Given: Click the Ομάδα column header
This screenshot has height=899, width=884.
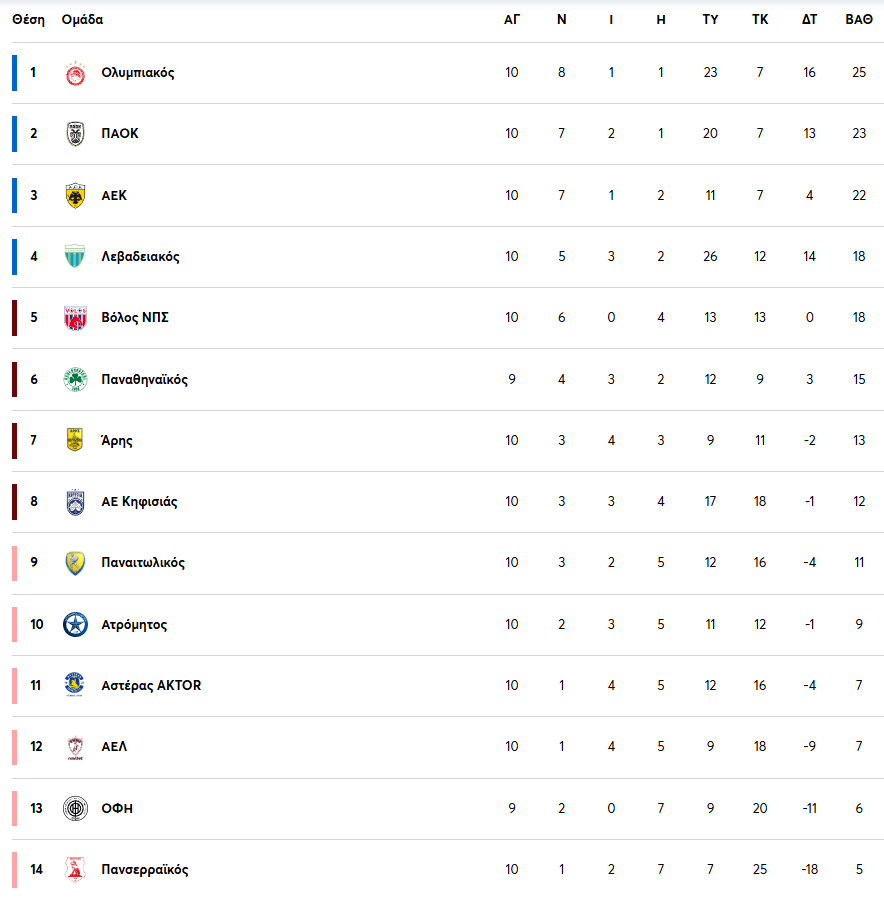Looking at the screenshot, I should coord(82,20).
